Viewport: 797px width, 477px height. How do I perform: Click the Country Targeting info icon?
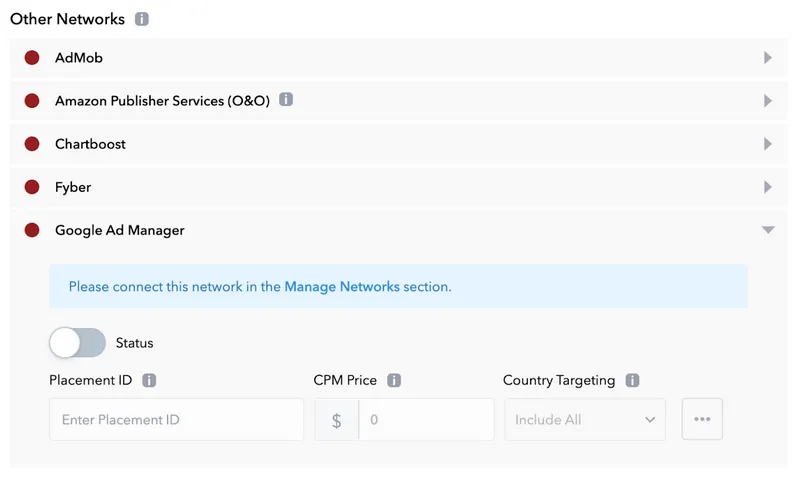click(x=632, y=380)
